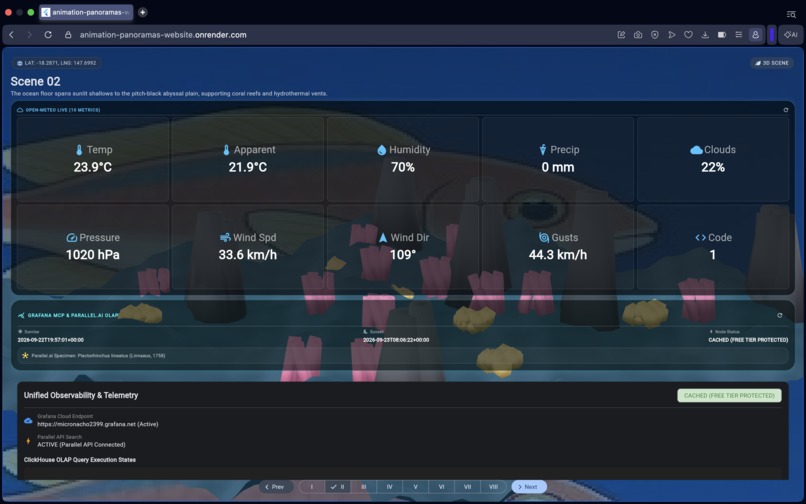Reload the page with refresh icon
The height and width of the screenshot is (504, 806).
(48, 35)
